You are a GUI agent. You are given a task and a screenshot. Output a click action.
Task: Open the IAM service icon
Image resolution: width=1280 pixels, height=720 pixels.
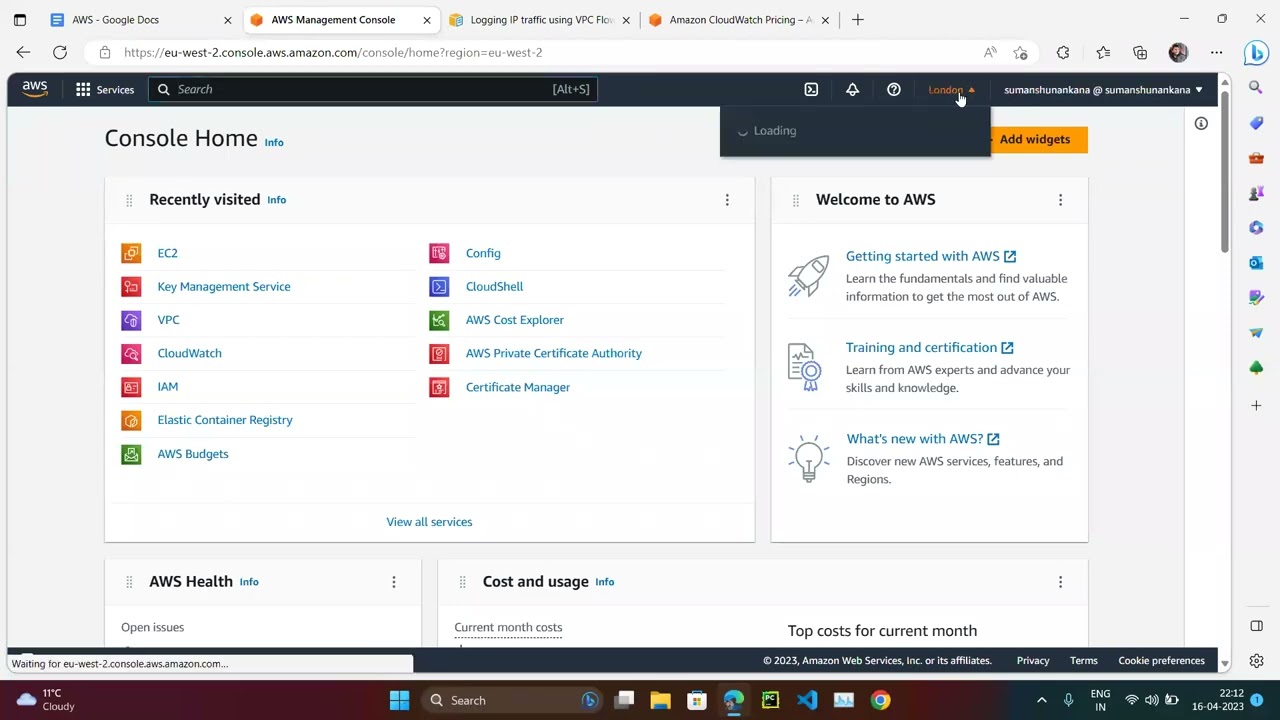click(131, 386)
